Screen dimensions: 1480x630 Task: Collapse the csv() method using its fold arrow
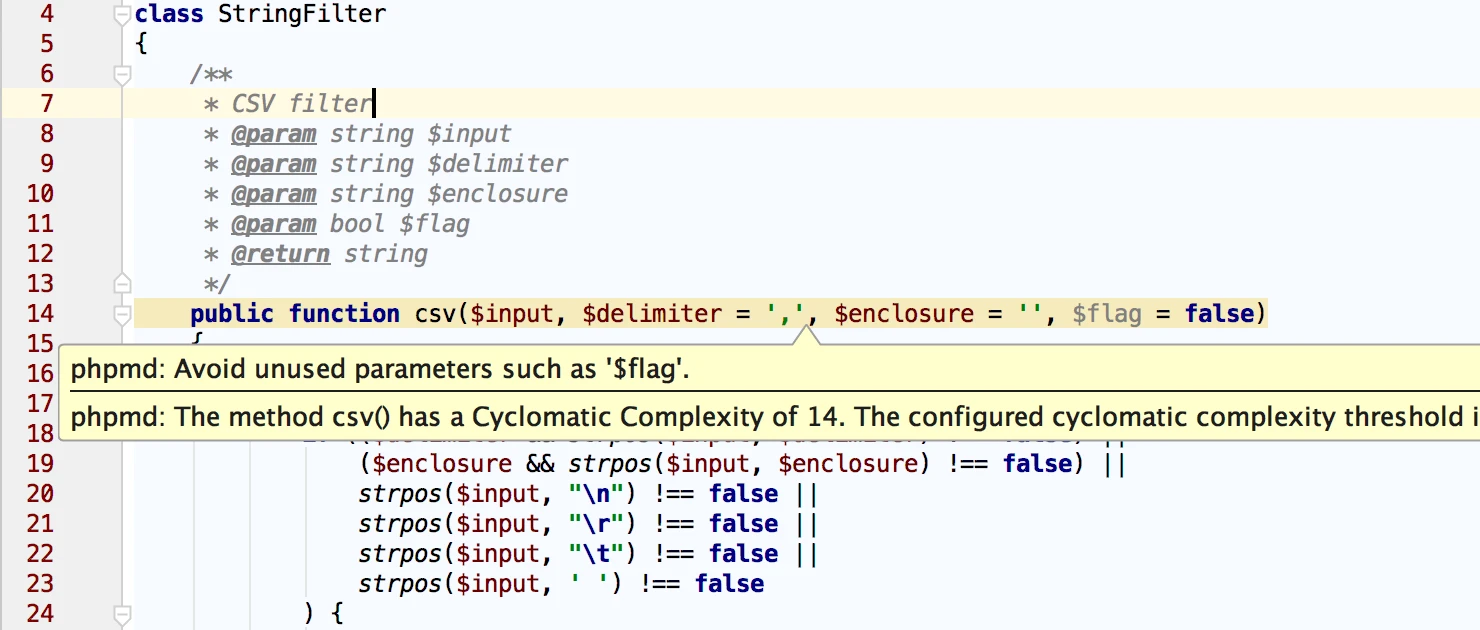[121, 313]
